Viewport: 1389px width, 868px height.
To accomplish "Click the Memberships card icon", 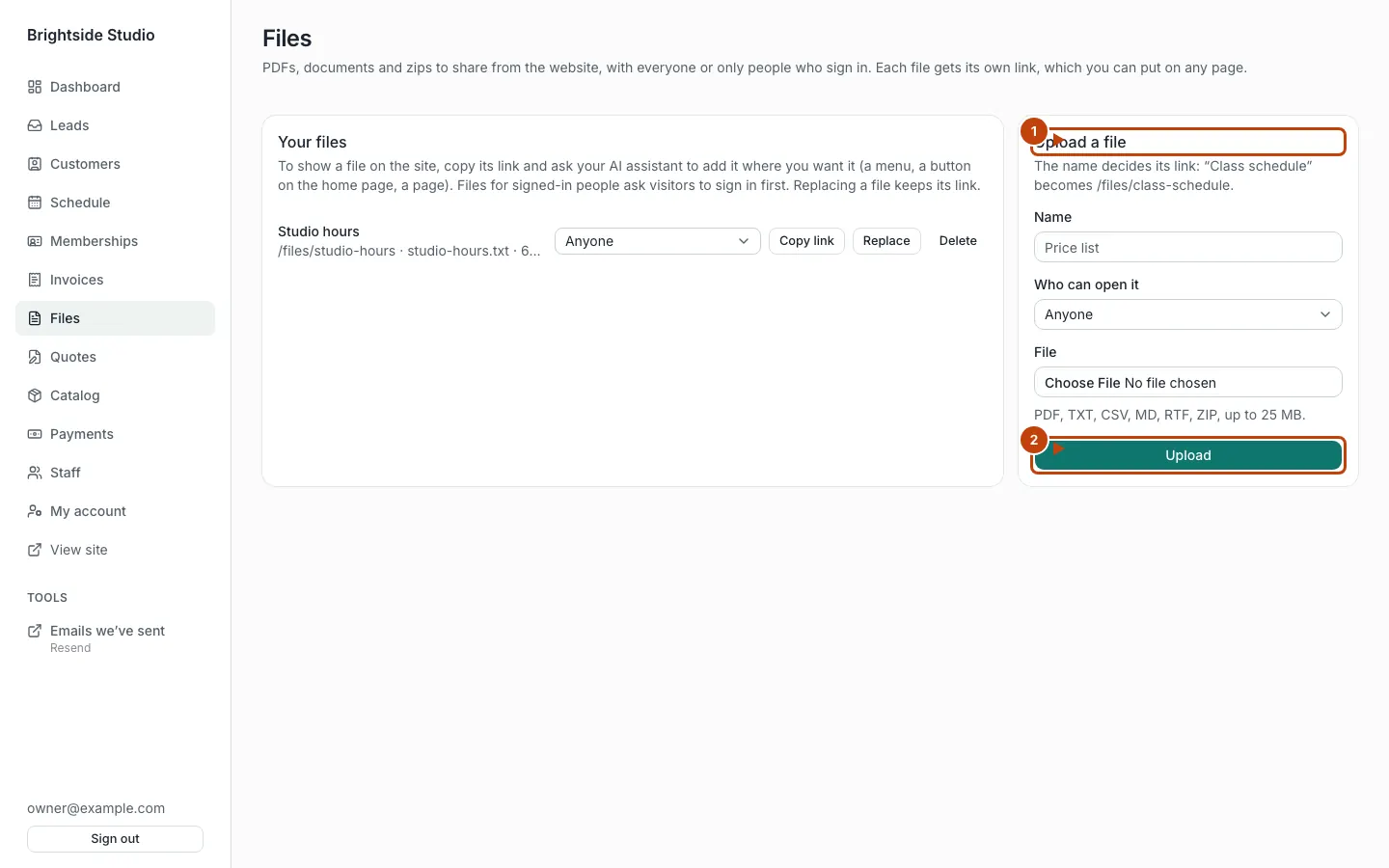I will click(35, 241).
